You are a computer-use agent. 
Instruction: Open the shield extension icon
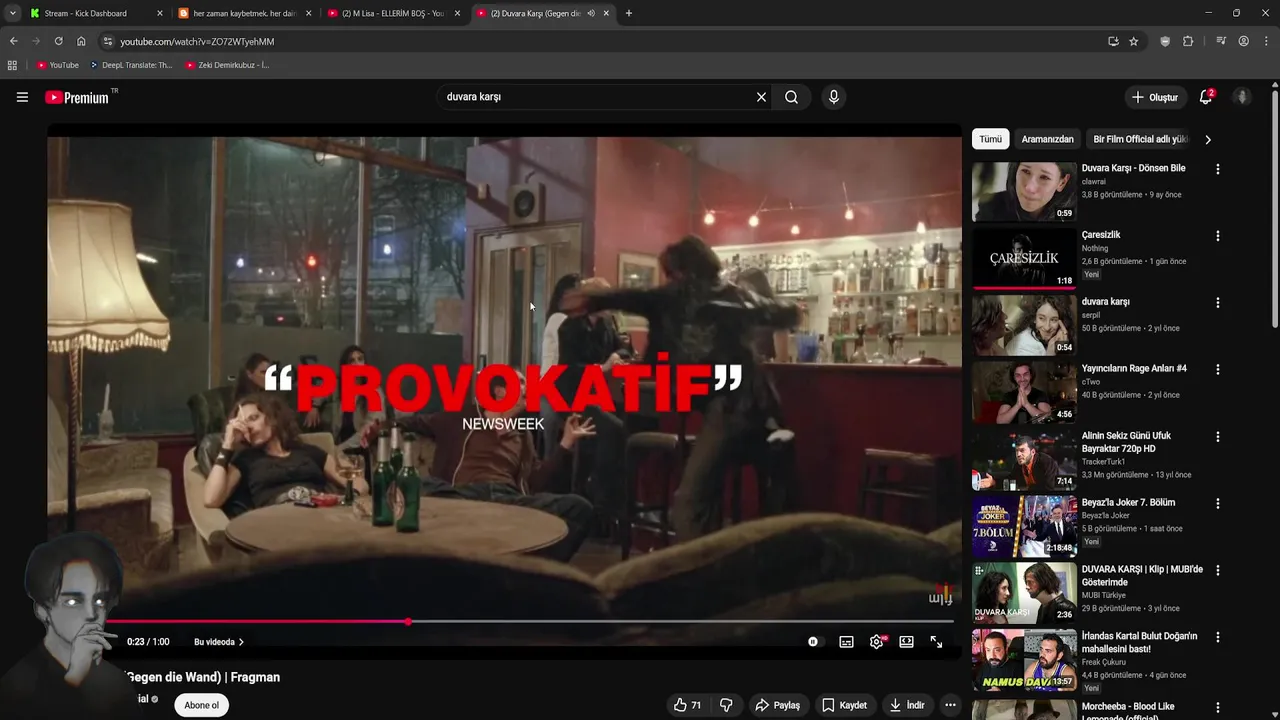1165,41
